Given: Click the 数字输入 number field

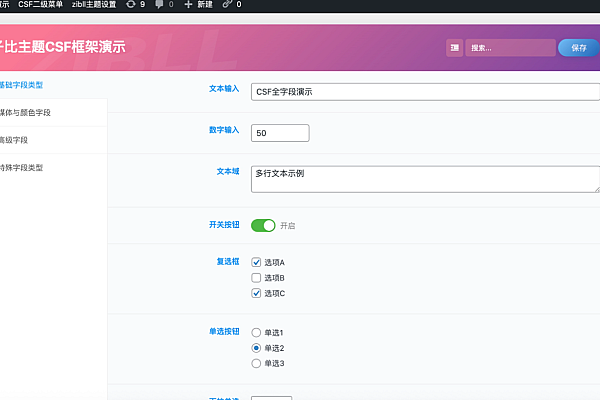Looking at the screenshot, I should tap(280, 133).
